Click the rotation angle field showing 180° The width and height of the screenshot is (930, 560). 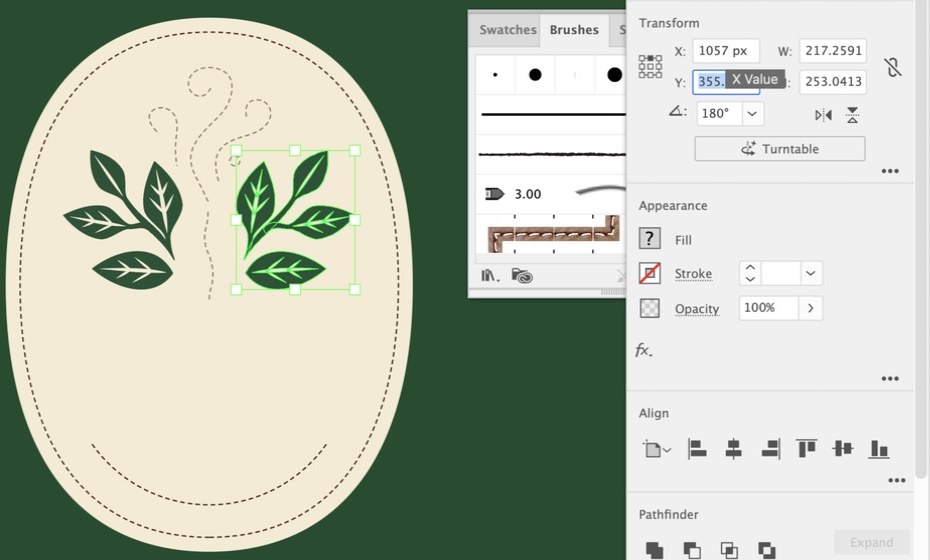click(x=719, y=113)
